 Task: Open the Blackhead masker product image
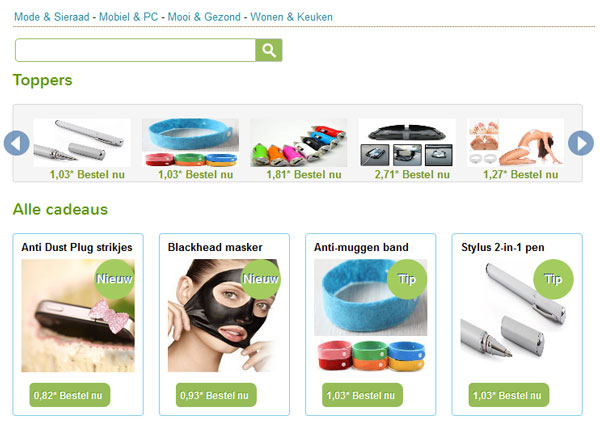(225, 316)
